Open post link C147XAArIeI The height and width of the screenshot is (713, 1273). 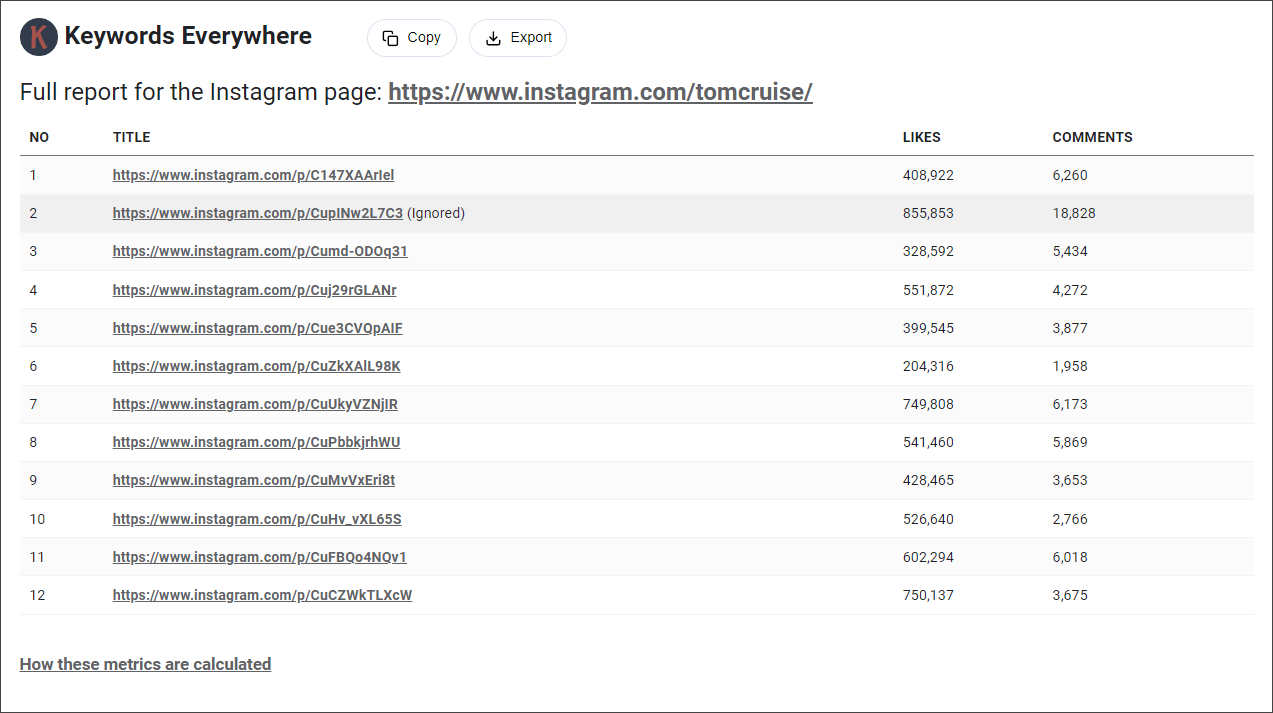click(x=253, y=175)
